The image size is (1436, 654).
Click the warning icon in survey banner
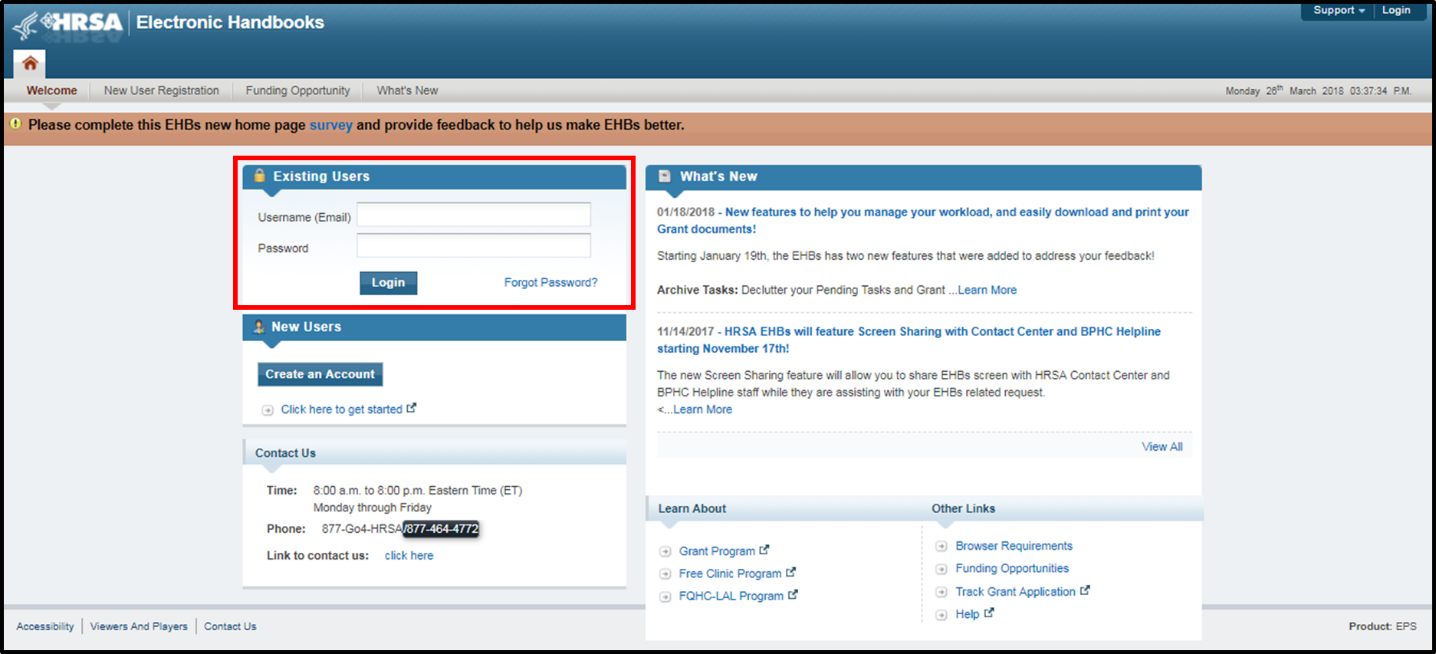pos(15,124)
